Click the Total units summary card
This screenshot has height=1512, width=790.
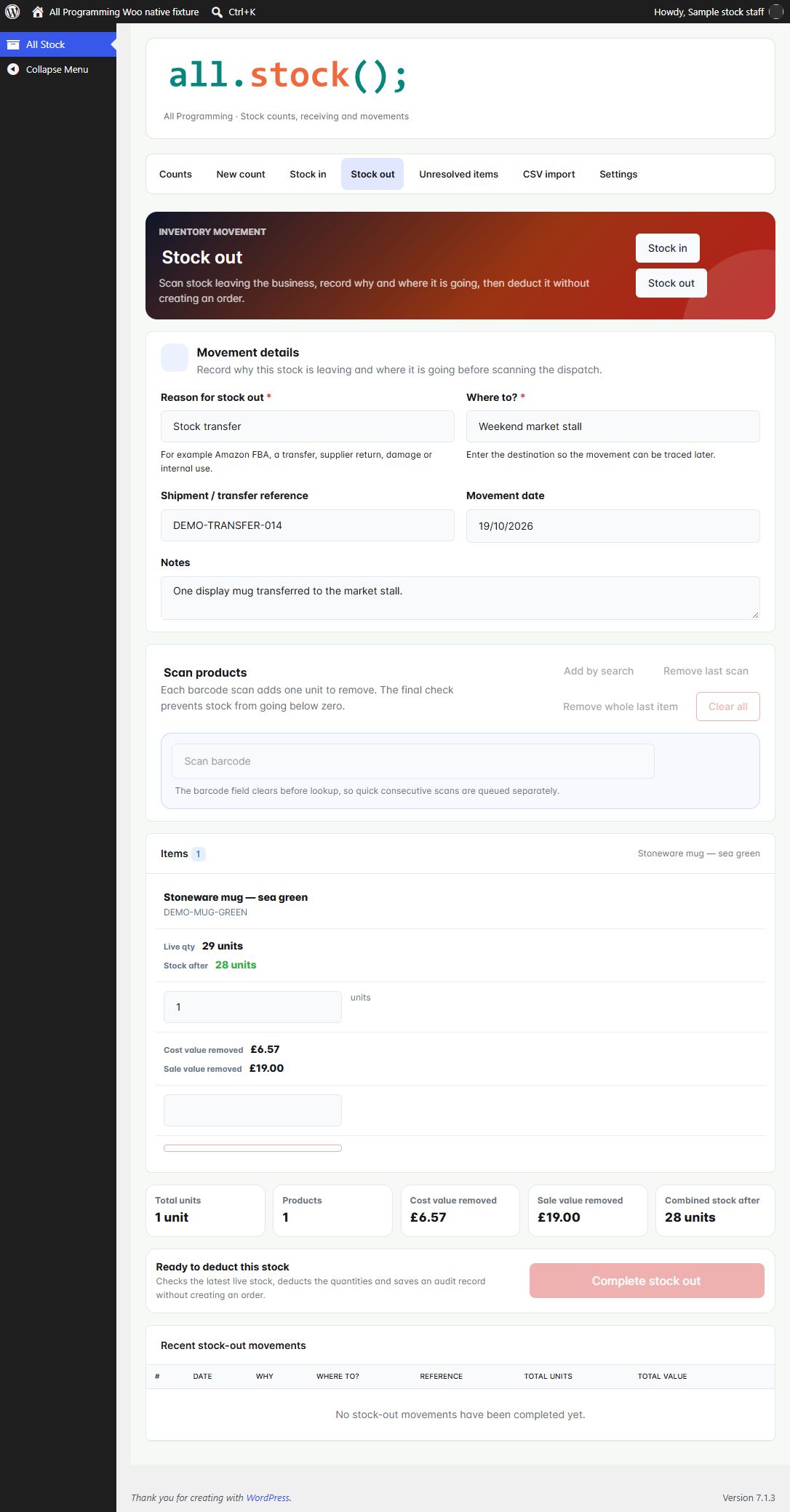(x=205, y=1211)
